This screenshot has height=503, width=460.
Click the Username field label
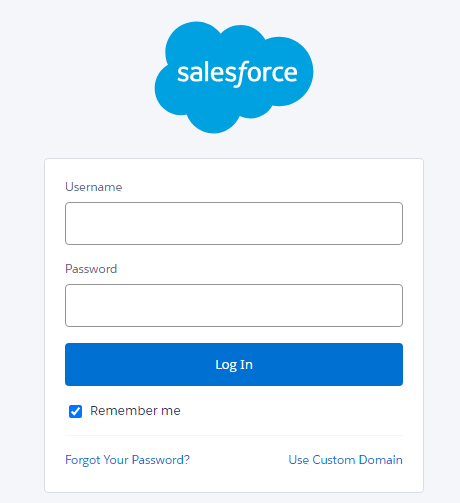click(94, 187)
